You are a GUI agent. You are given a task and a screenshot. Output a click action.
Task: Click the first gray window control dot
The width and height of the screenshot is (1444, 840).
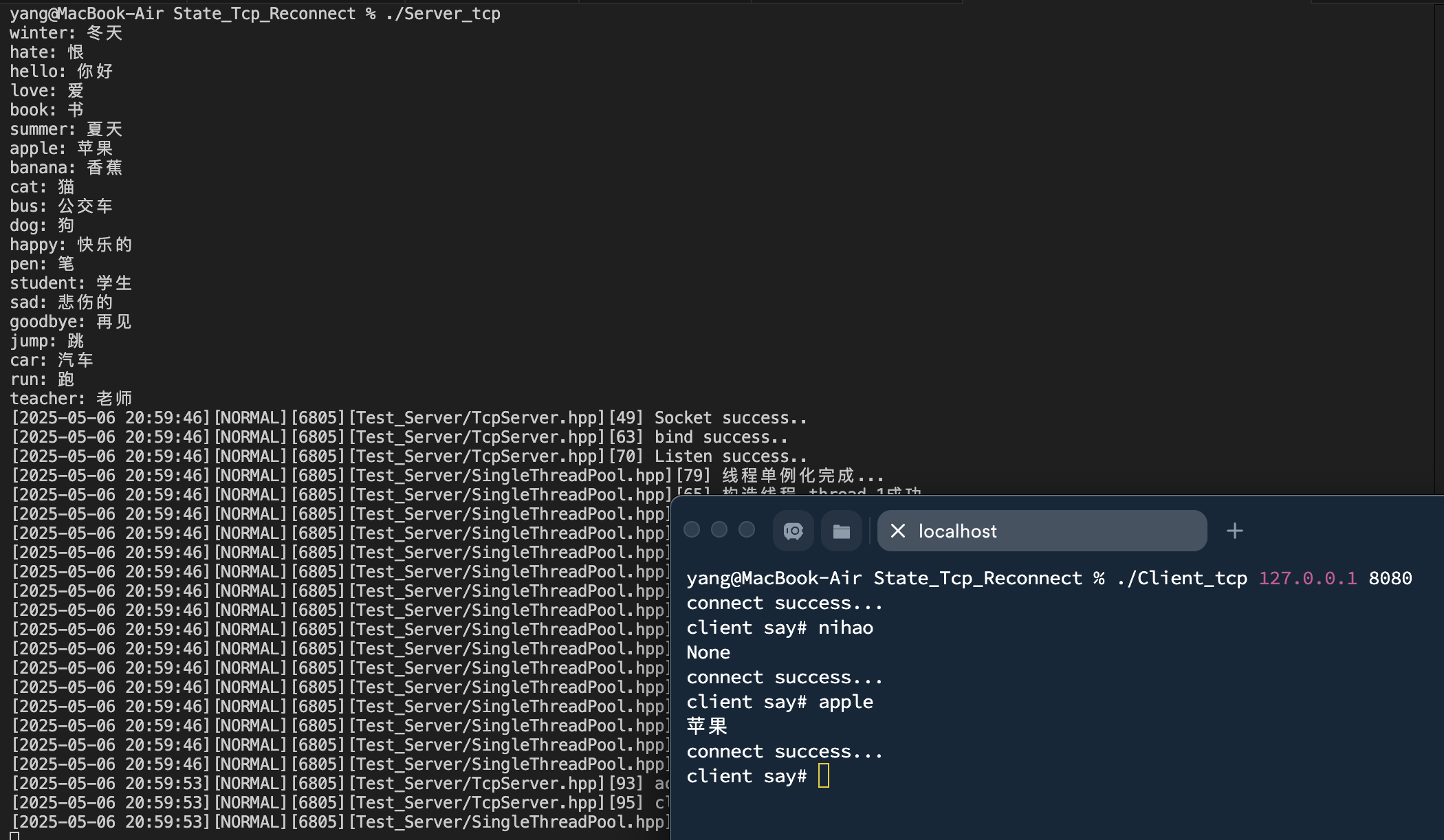coord(692,529)
